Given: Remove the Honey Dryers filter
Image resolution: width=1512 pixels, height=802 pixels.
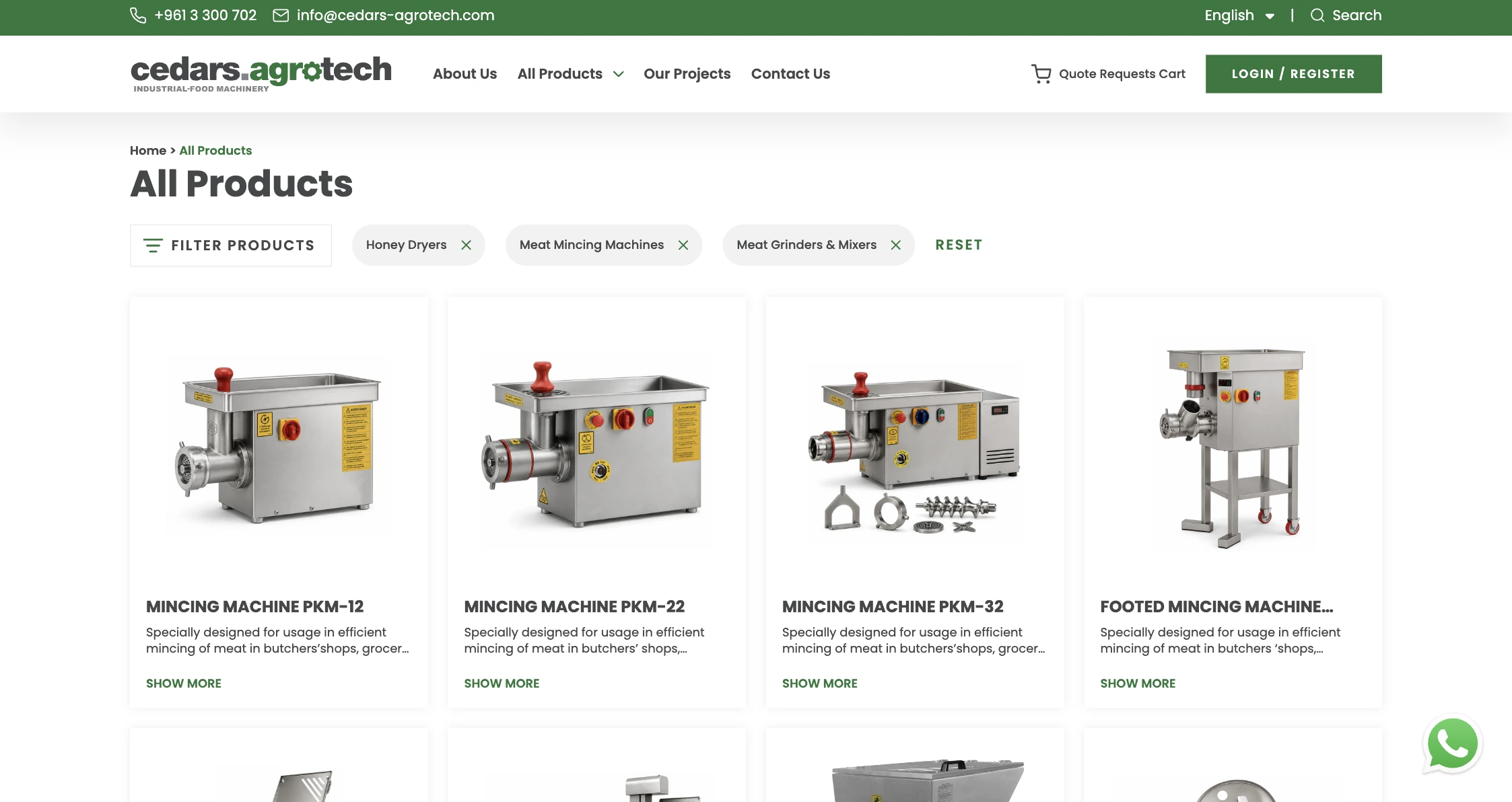Looking at the screenshot, I should 466,245.
